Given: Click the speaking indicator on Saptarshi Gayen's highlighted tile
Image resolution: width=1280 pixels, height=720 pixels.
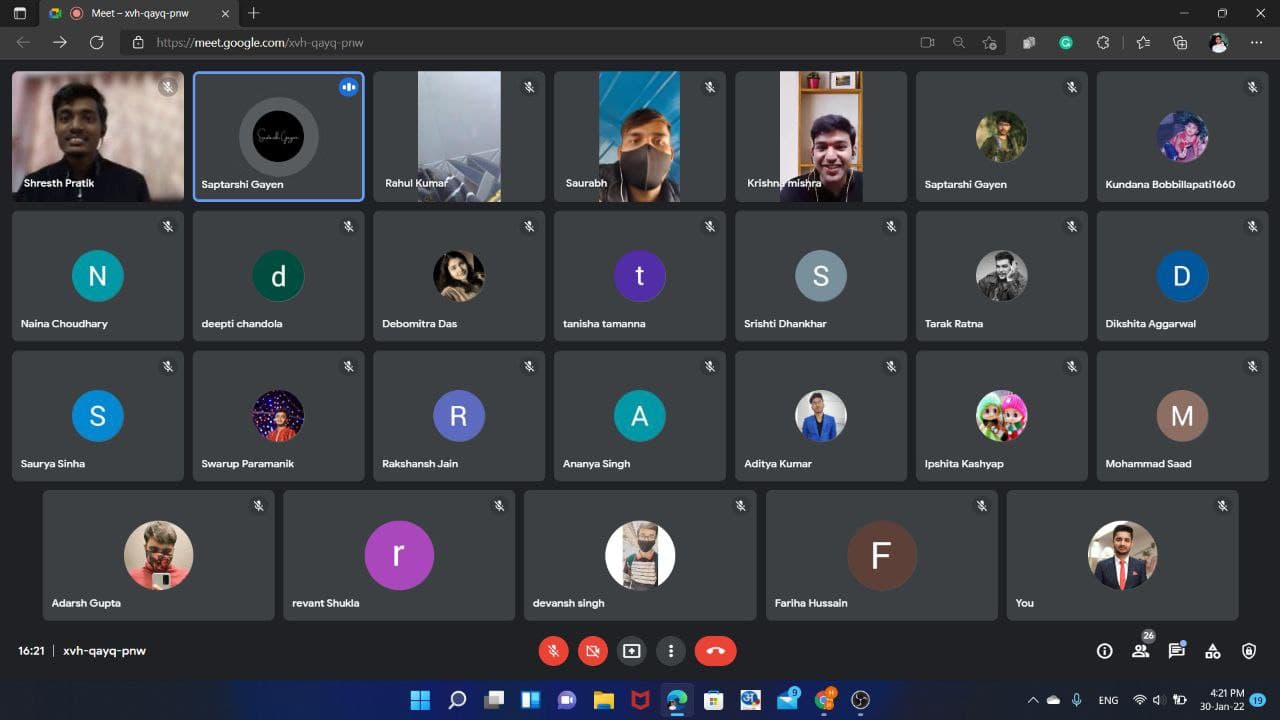Looking at the screenshot, I should [348, 87].
